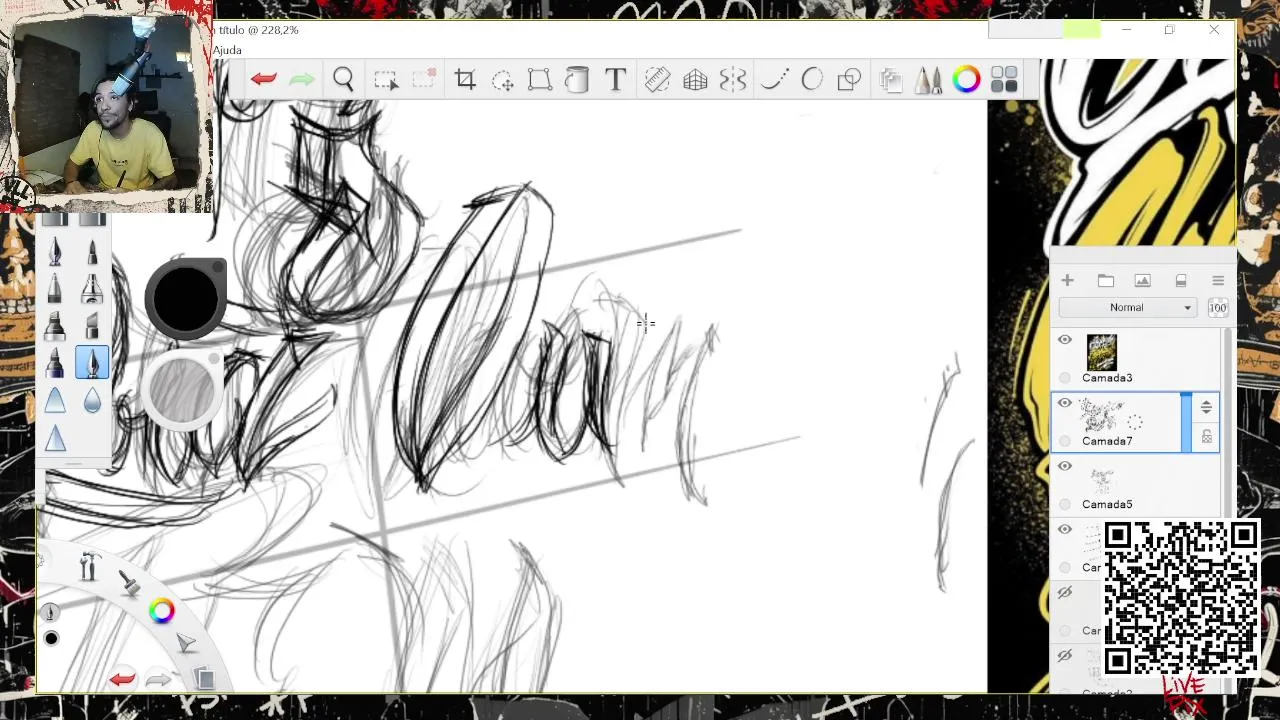Click the black current color dot in lagoon
This screenshot has height=720, width=1280.
click(x=51, y=638)
